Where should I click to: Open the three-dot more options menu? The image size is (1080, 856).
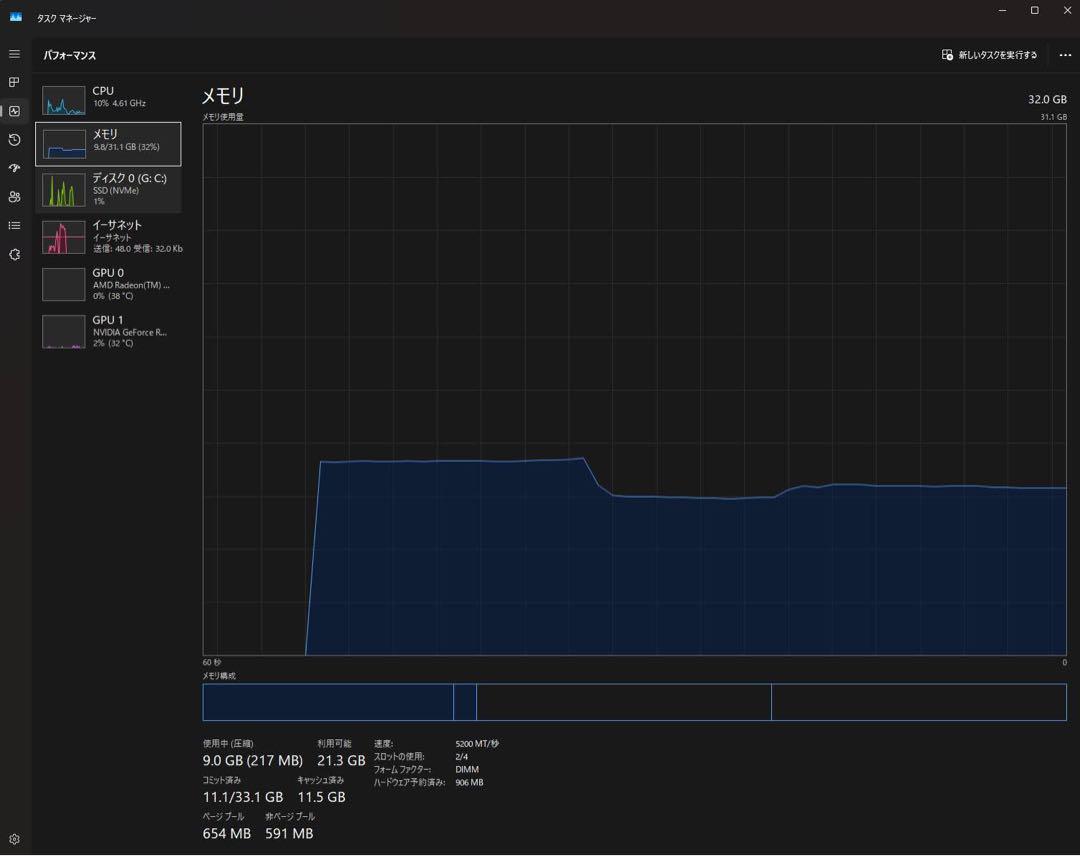tap(1065, 55)
